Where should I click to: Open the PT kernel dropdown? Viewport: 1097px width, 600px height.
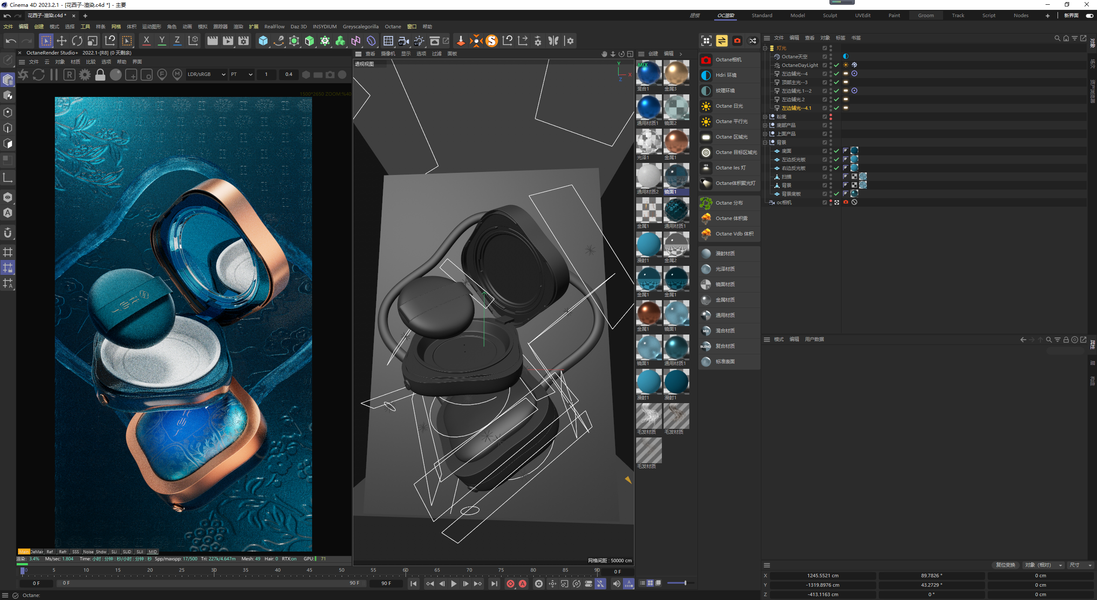coord(241,74)
